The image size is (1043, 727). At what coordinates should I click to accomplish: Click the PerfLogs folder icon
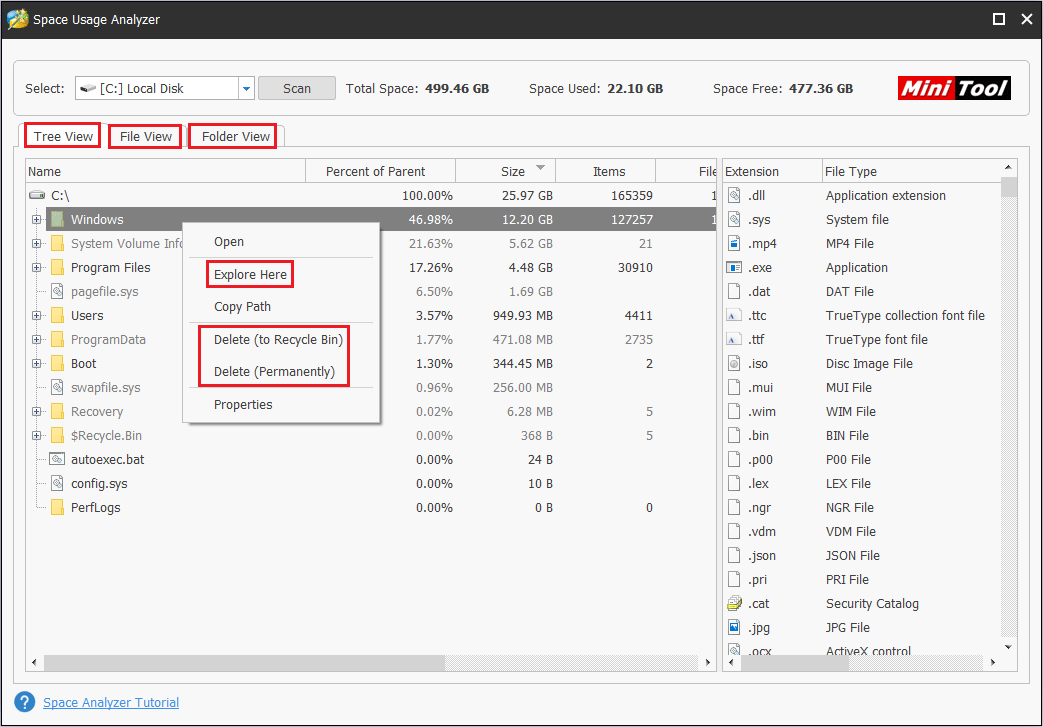(58, 508)
